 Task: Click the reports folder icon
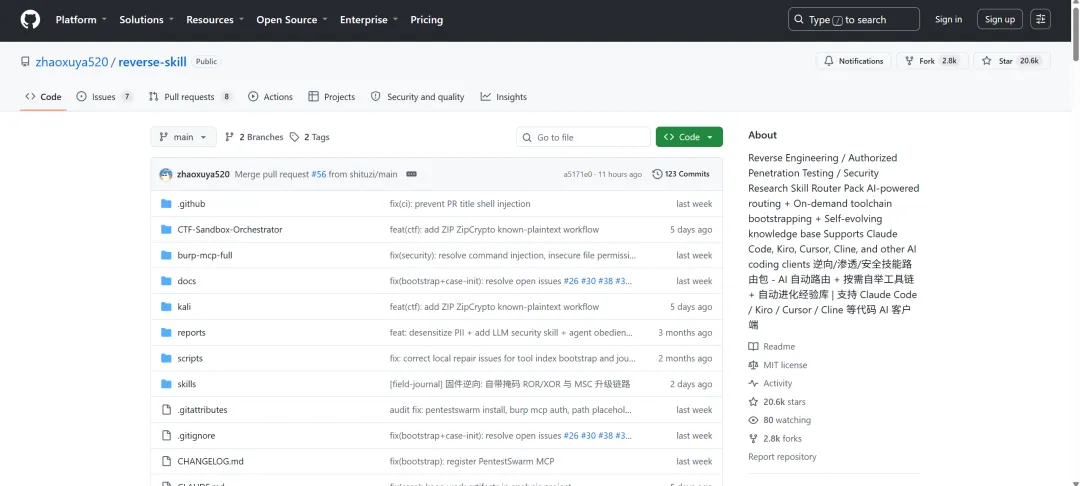point(166,332)
